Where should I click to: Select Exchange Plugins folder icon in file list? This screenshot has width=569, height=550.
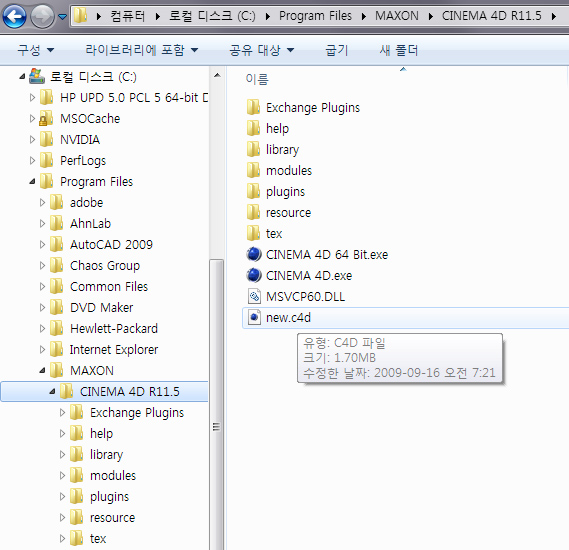[x=253, y=107]
